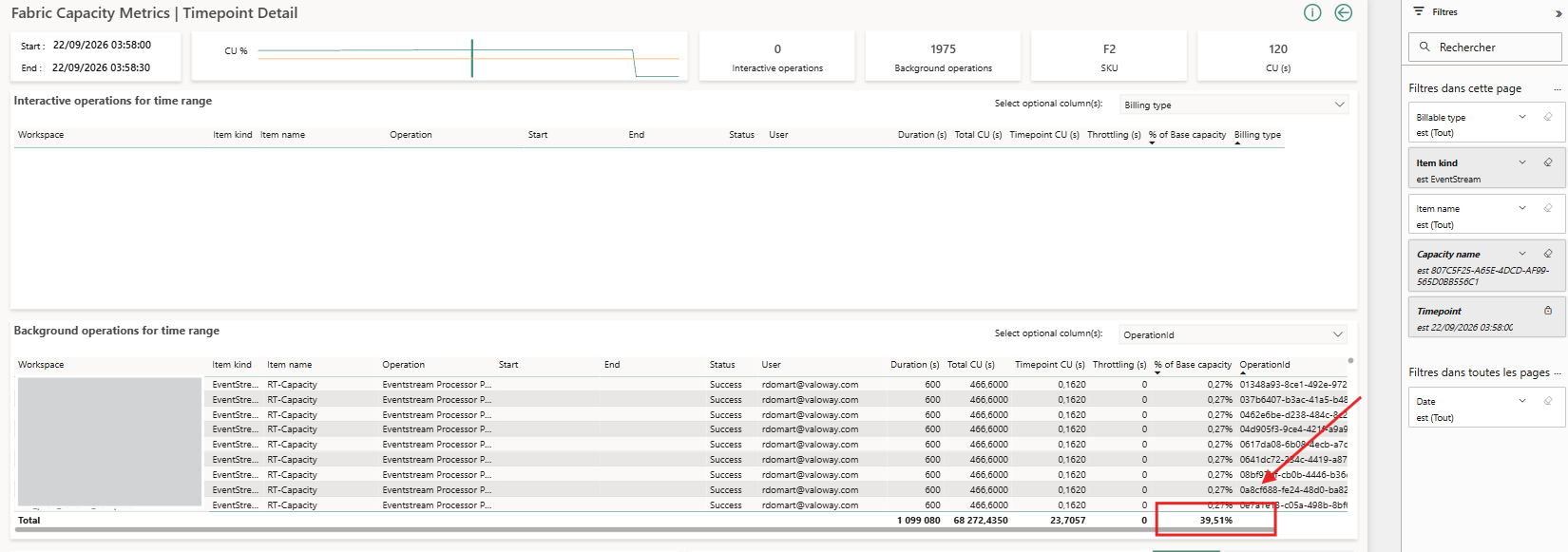Expand the Billable type filter card
Viewport: 1568px width, 552px height.
coord(1522,117)
